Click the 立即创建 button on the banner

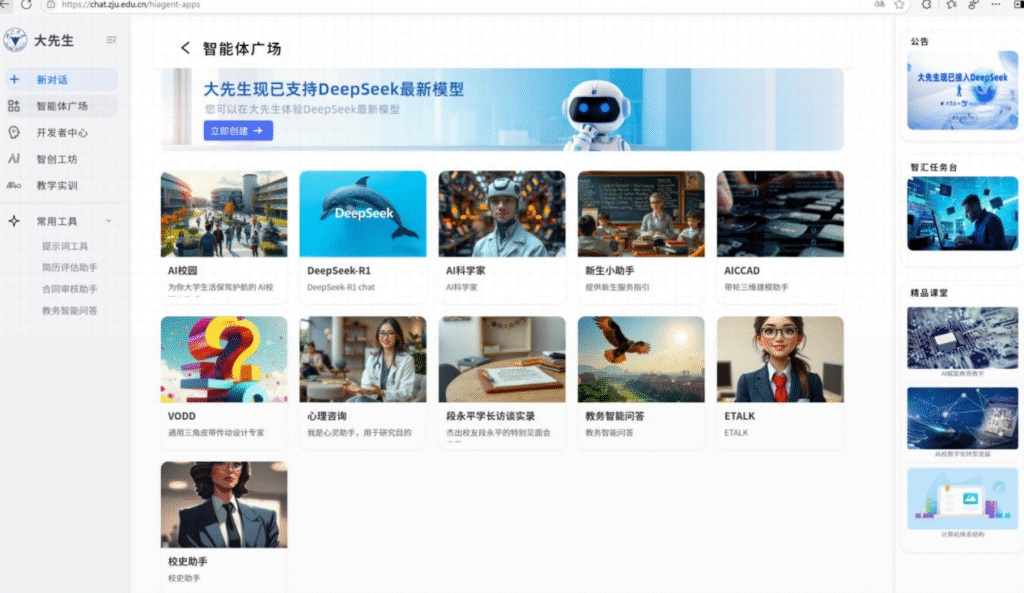(238, 130)
